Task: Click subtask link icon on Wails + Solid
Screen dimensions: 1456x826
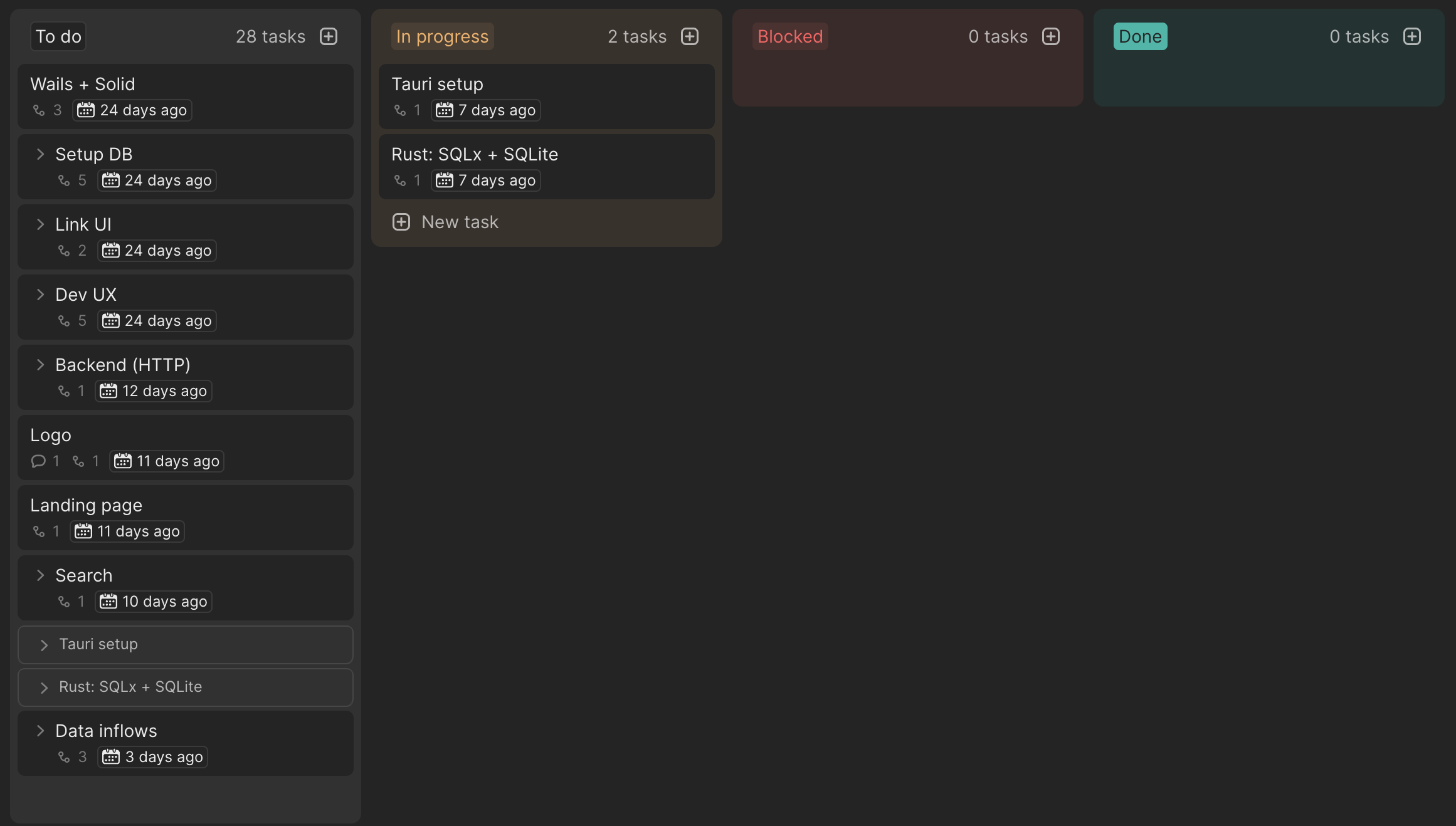Action: coord(39,110)
